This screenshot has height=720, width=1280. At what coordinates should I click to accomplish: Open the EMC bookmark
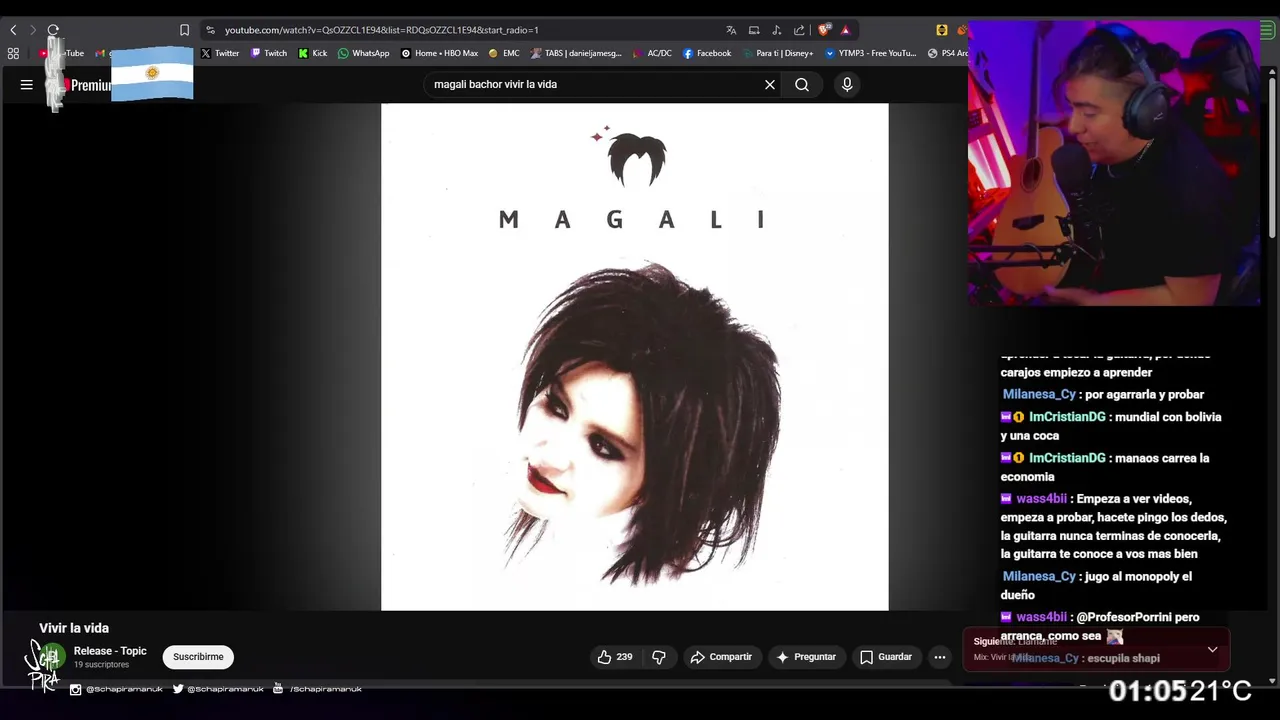[x=504, y=53]
